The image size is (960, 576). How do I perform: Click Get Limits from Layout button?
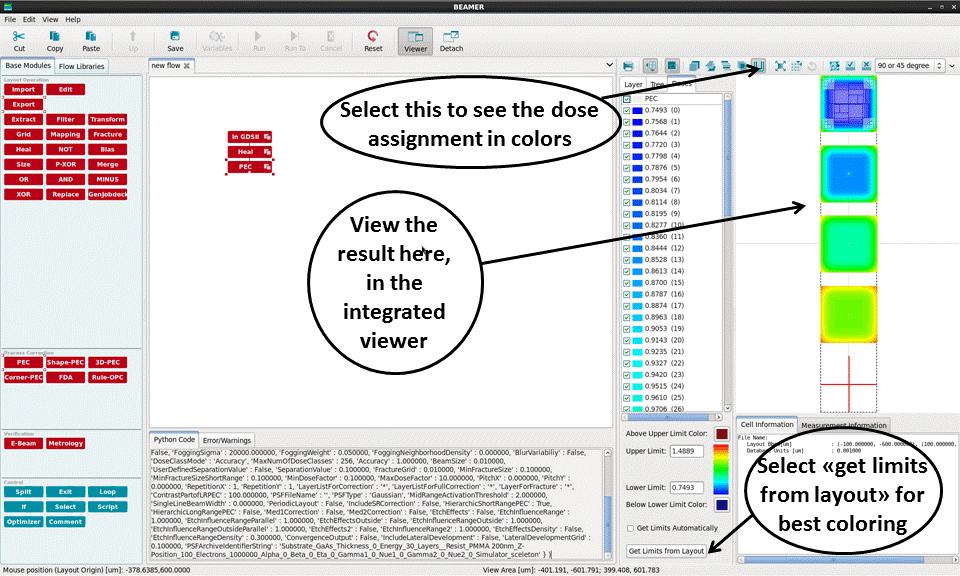[666, 551]
